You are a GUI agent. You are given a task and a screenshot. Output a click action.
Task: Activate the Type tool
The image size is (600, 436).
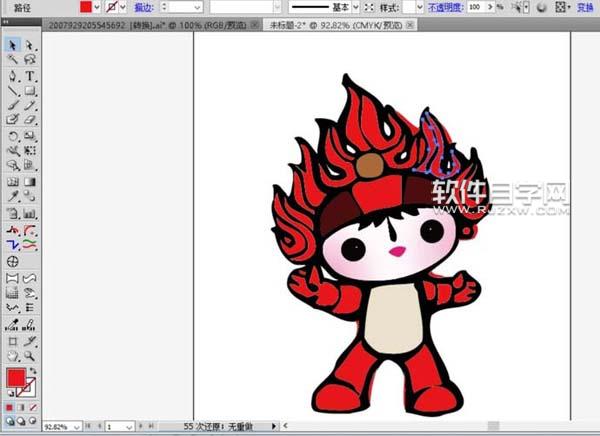pyautogui.click(x=30, y=75)
